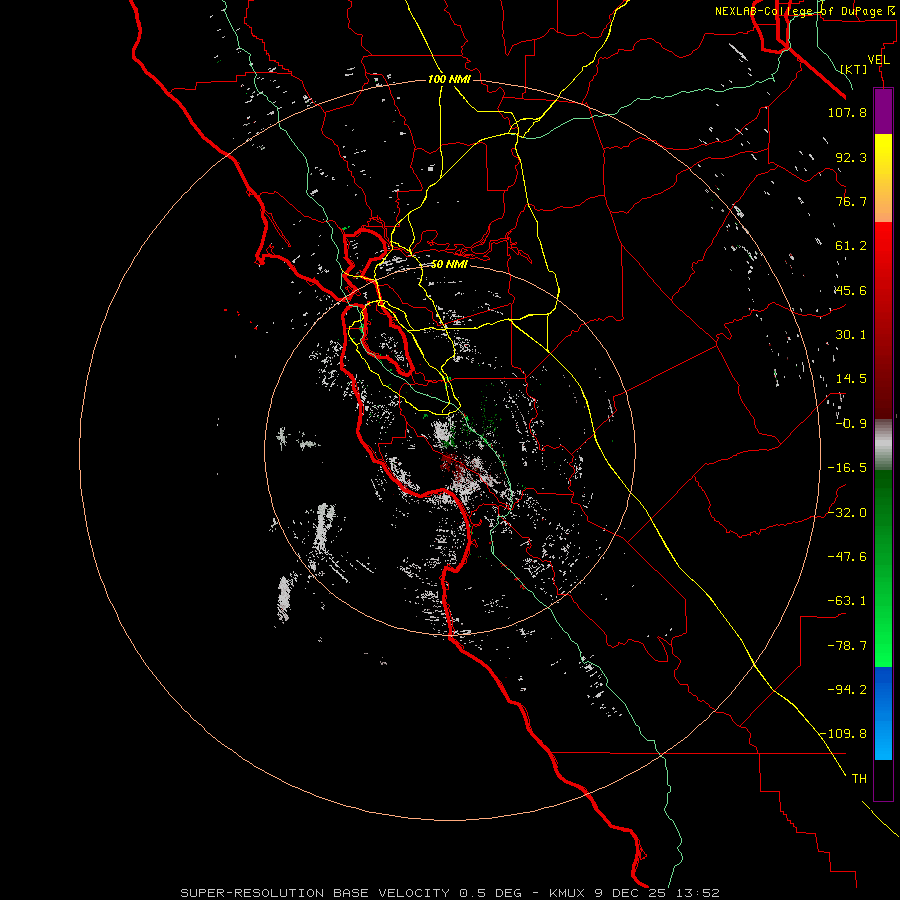
Task: Click the TH threshold label
Action: click(859, 779)
